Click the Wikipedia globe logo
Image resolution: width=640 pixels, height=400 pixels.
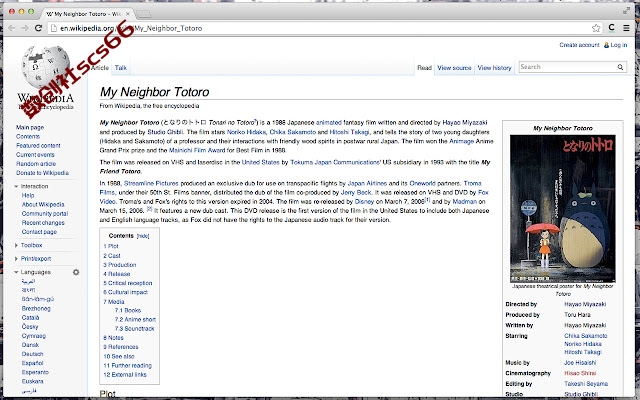pos(45,67)
